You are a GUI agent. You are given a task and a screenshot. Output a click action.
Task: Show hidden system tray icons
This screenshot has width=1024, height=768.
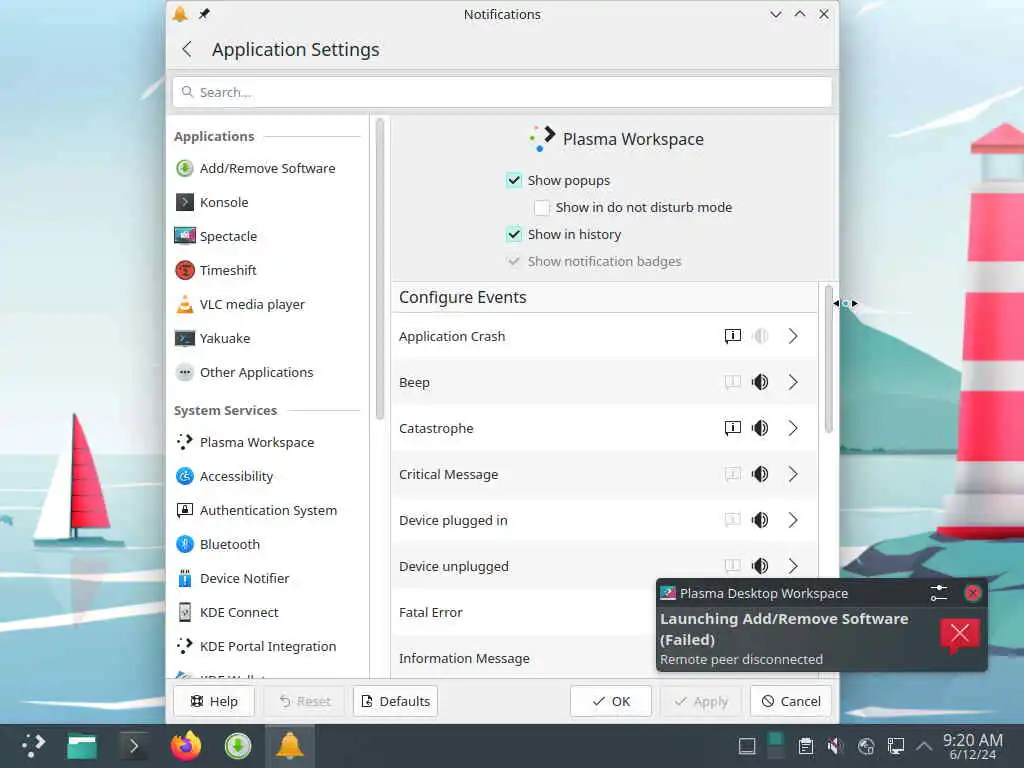[923, 746]
